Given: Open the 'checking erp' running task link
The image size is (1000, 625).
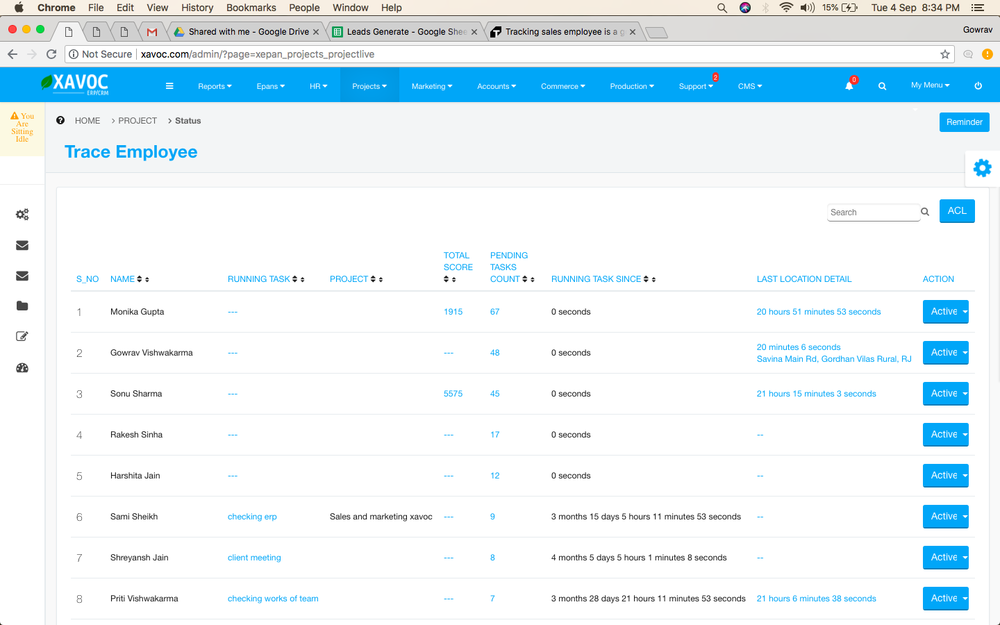Looking at the screenshot, I should [252, 517].
